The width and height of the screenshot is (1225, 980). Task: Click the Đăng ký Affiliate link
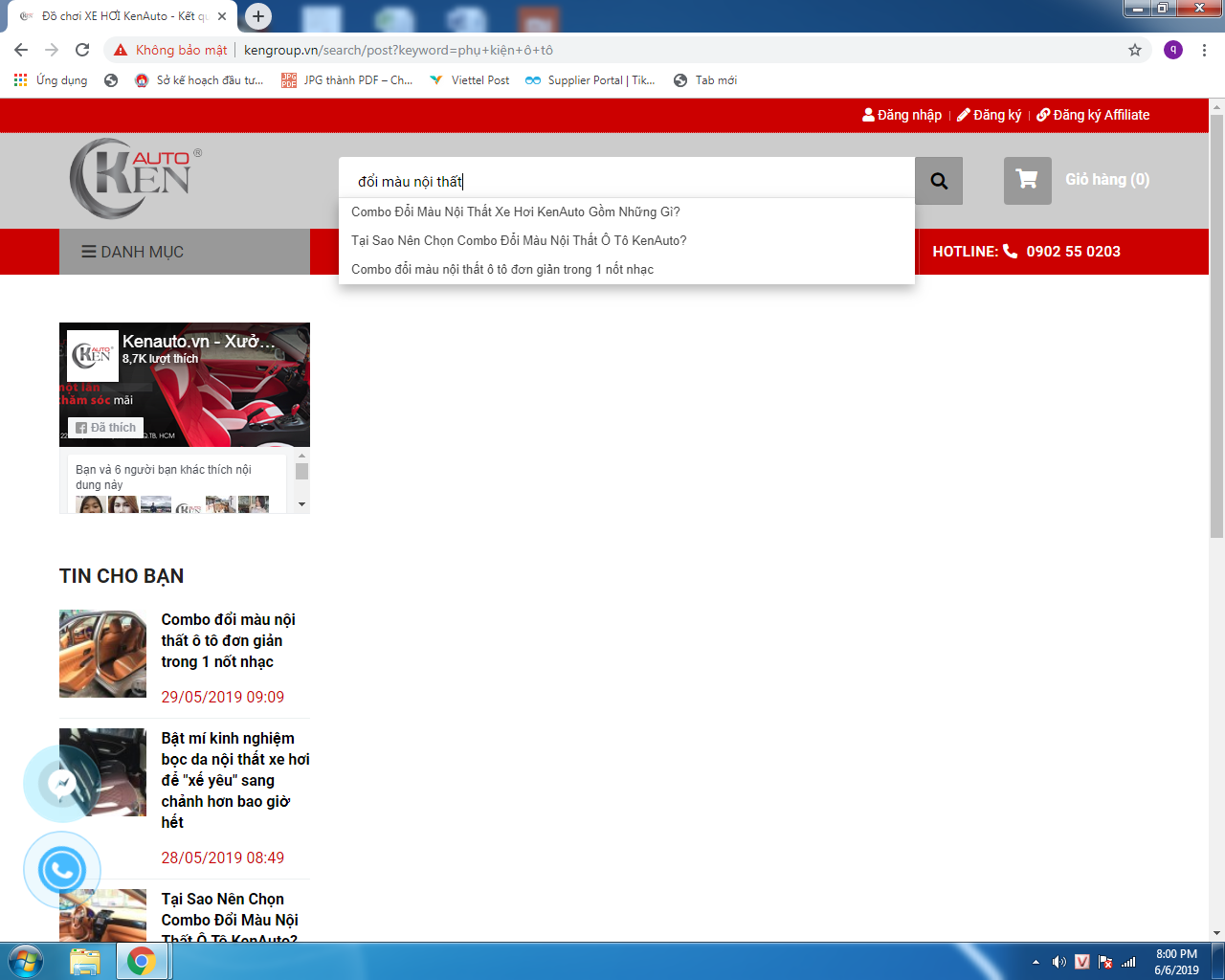(1093, 115)
